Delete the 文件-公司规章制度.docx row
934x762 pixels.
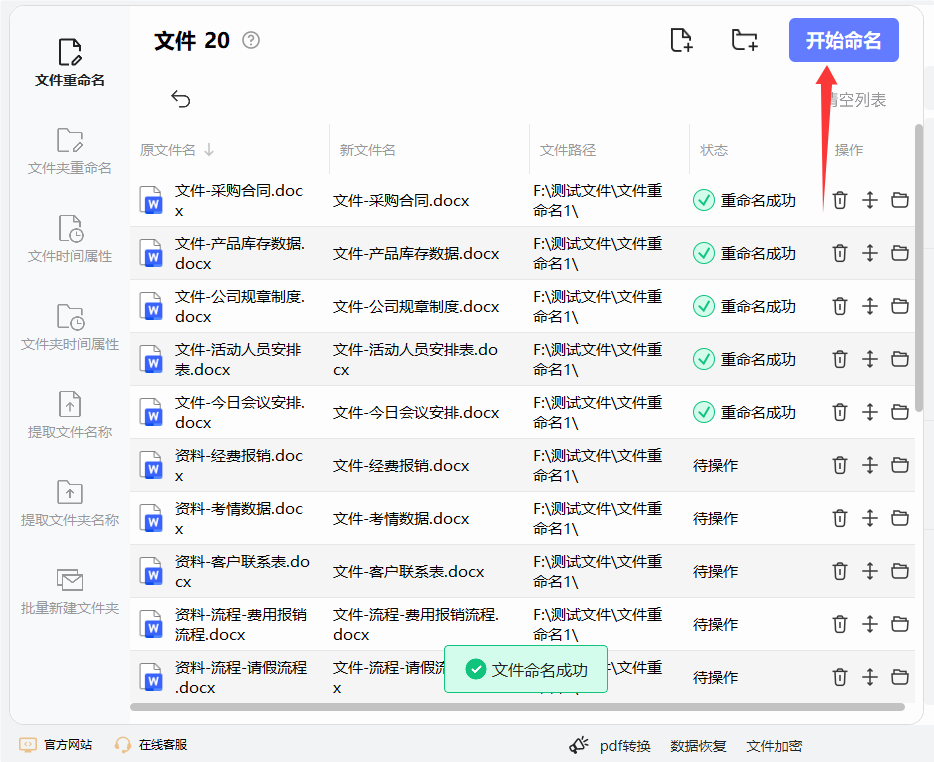839,306
